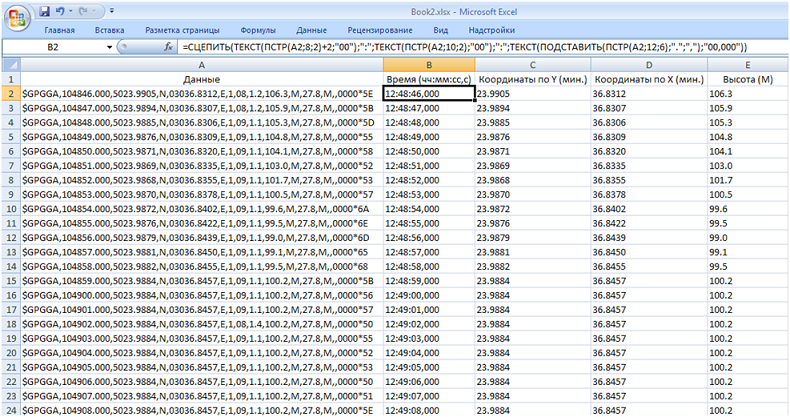Select the cell containing 99.0
Image resolution: width=790 pixels, height=417 pixels.
tap(748, 238)
